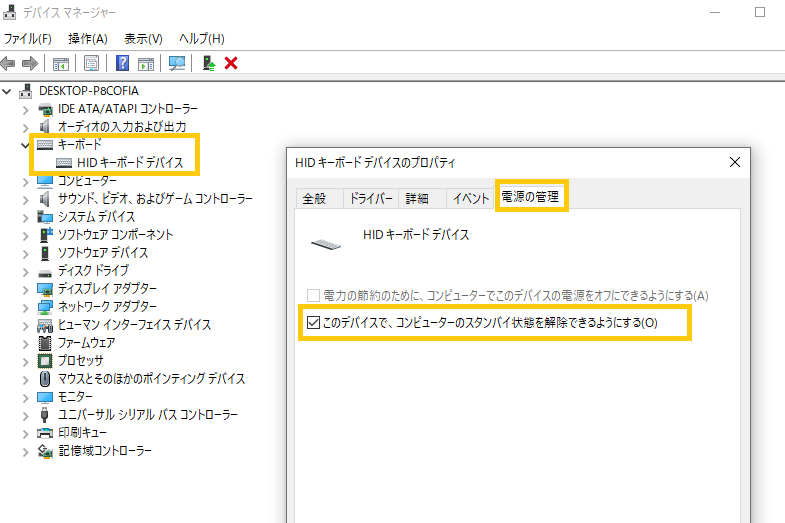Click the show/hide console tree toolbar icon

point(61,64)
